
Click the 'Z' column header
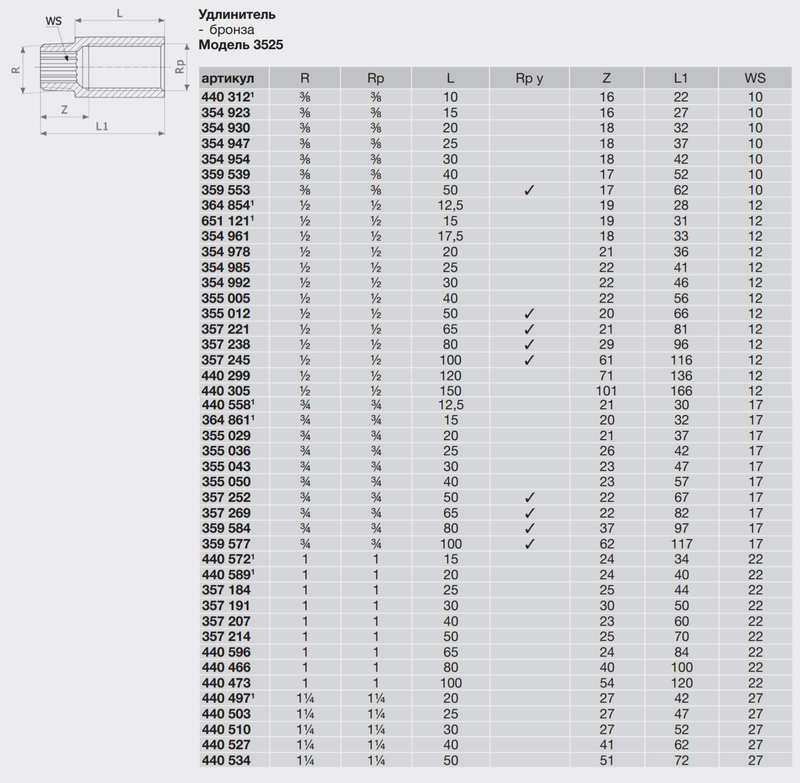tap(606, 78)
